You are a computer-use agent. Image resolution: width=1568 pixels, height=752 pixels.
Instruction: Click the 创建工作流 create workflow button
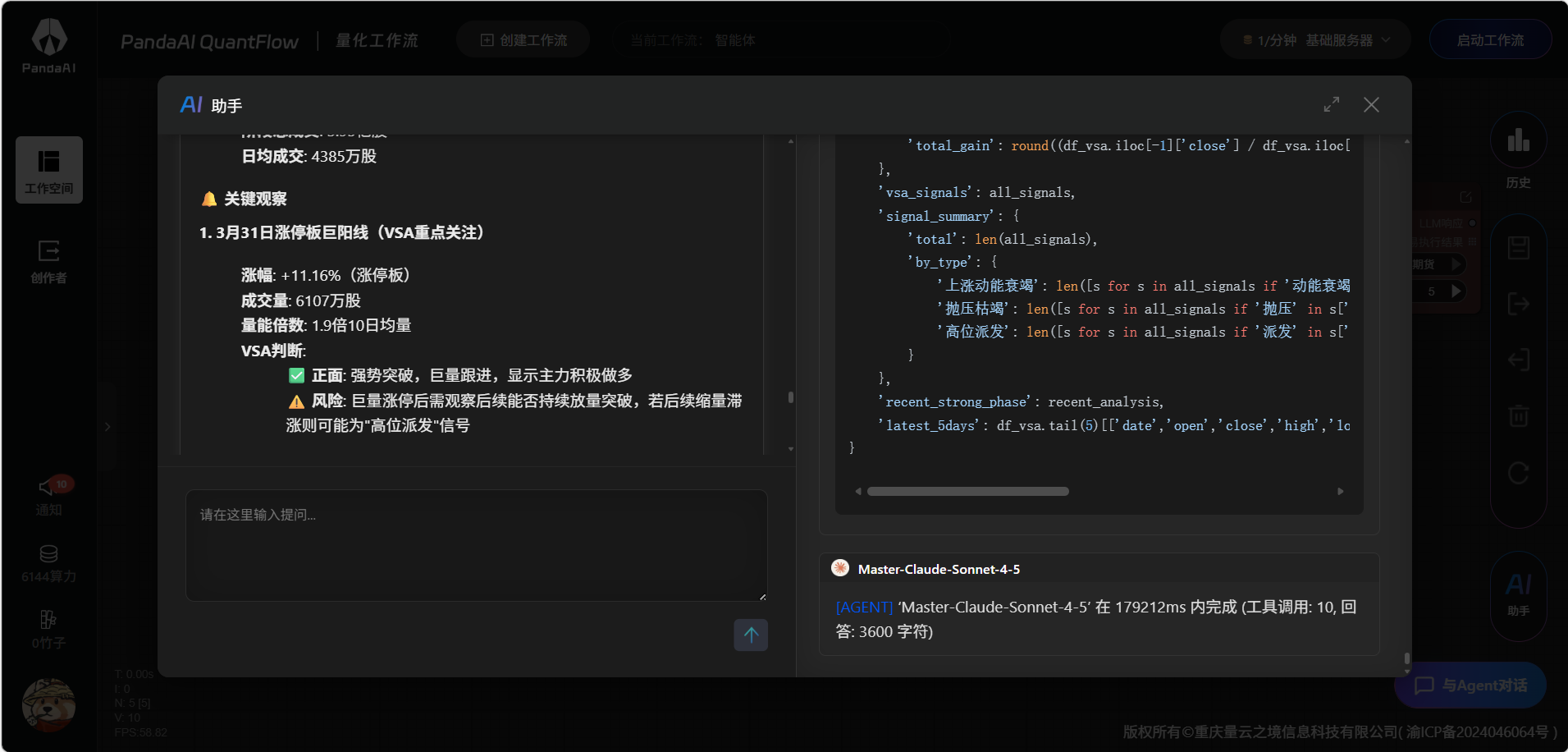523,40
